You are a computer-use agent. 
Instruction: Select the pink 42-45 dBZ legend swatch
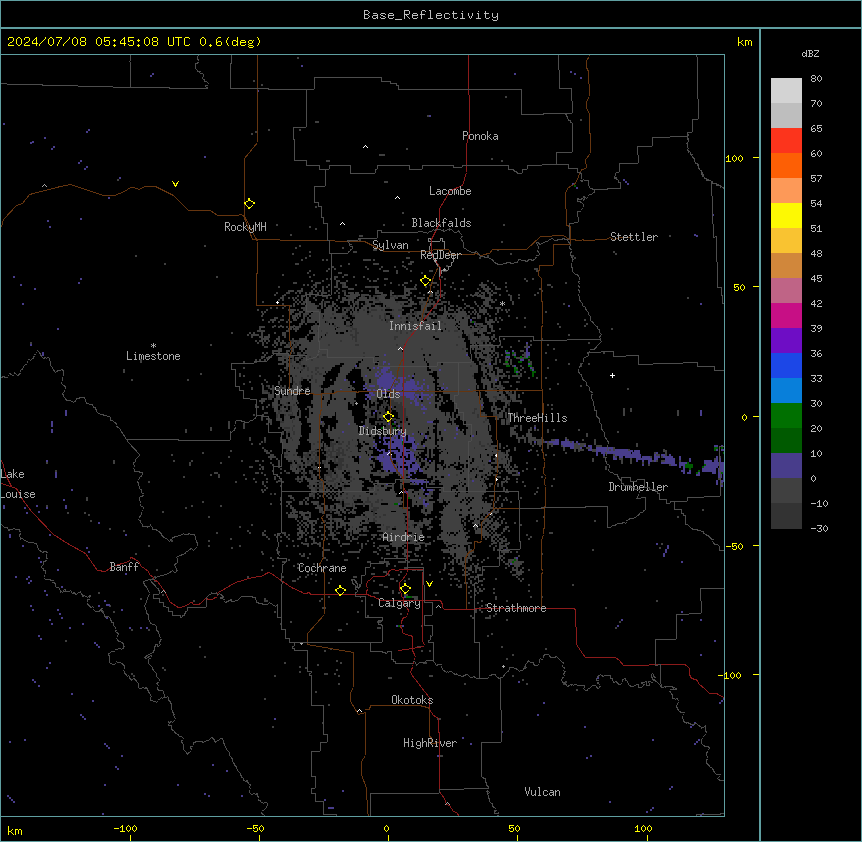coord(786,291)
